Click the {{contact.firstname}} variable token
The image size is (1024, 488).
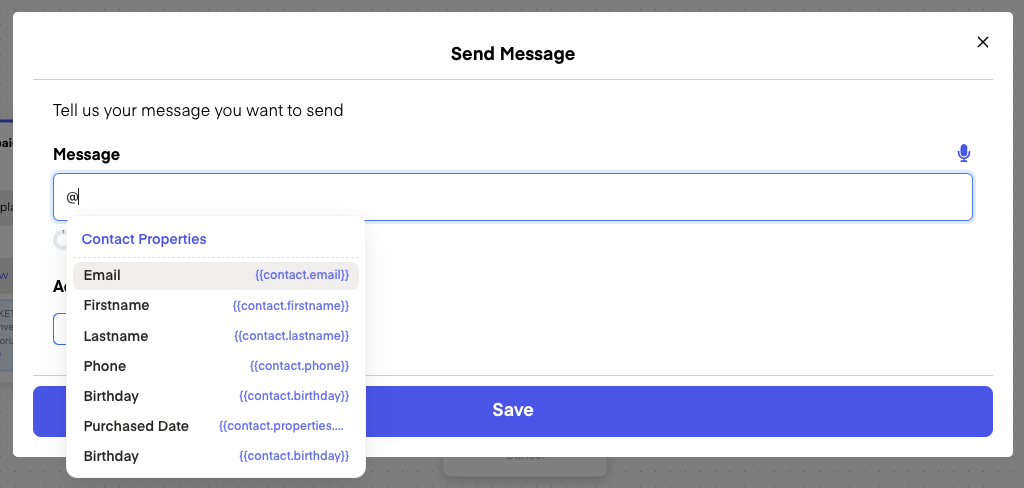point(291,305)
